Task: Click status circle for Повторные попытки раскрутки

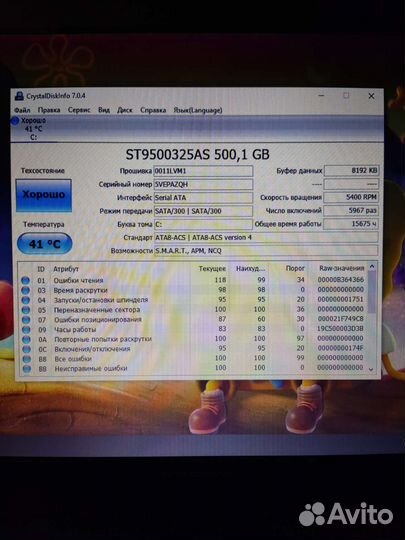Action: point(27,339)
